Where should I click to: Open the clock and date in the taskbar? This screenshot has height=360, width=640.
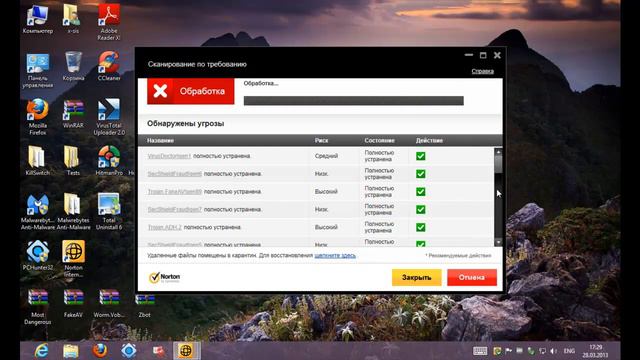(x=596, y=351)
